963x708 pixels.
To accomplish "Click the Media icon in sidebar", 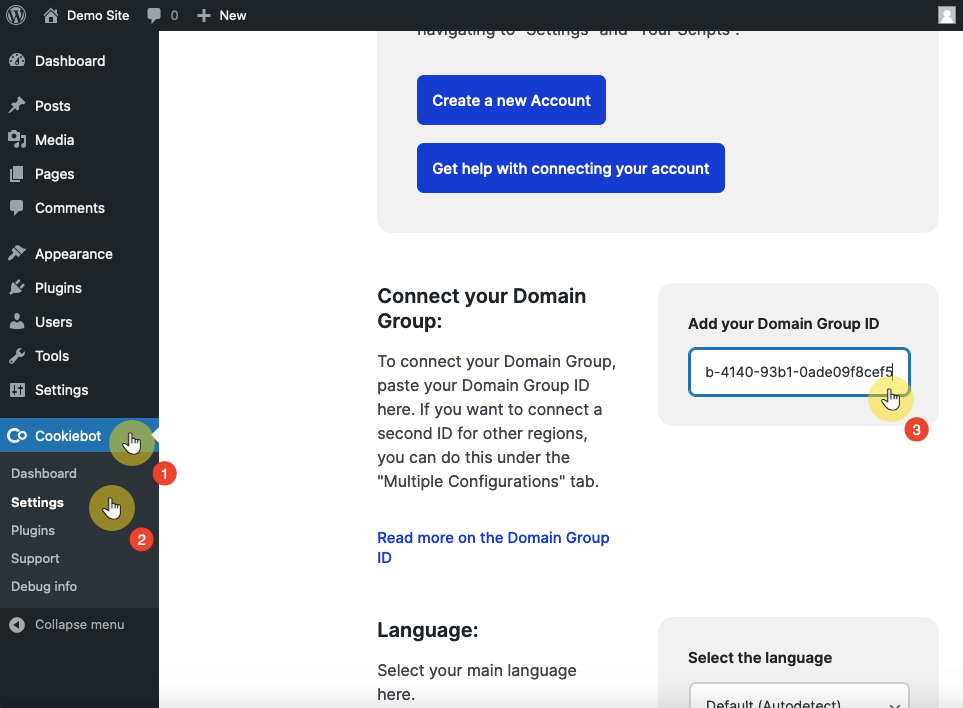I will [x=17, y=139].
